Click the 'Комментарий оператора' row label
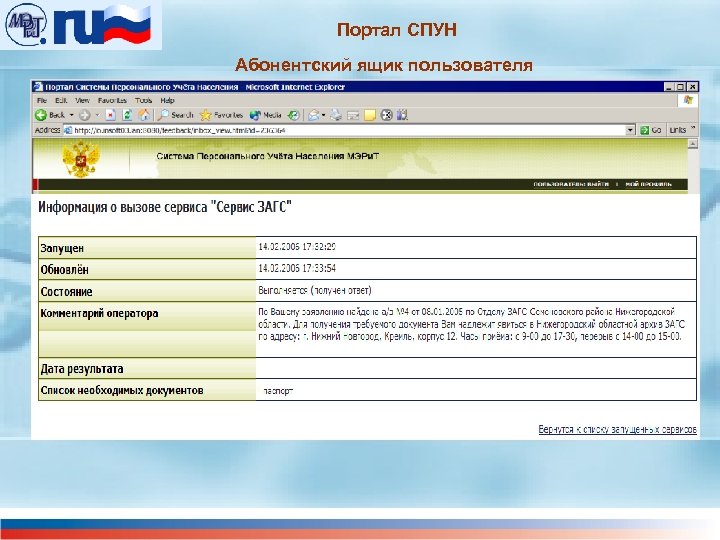720x540 pixels. click(x=99, y=314)
